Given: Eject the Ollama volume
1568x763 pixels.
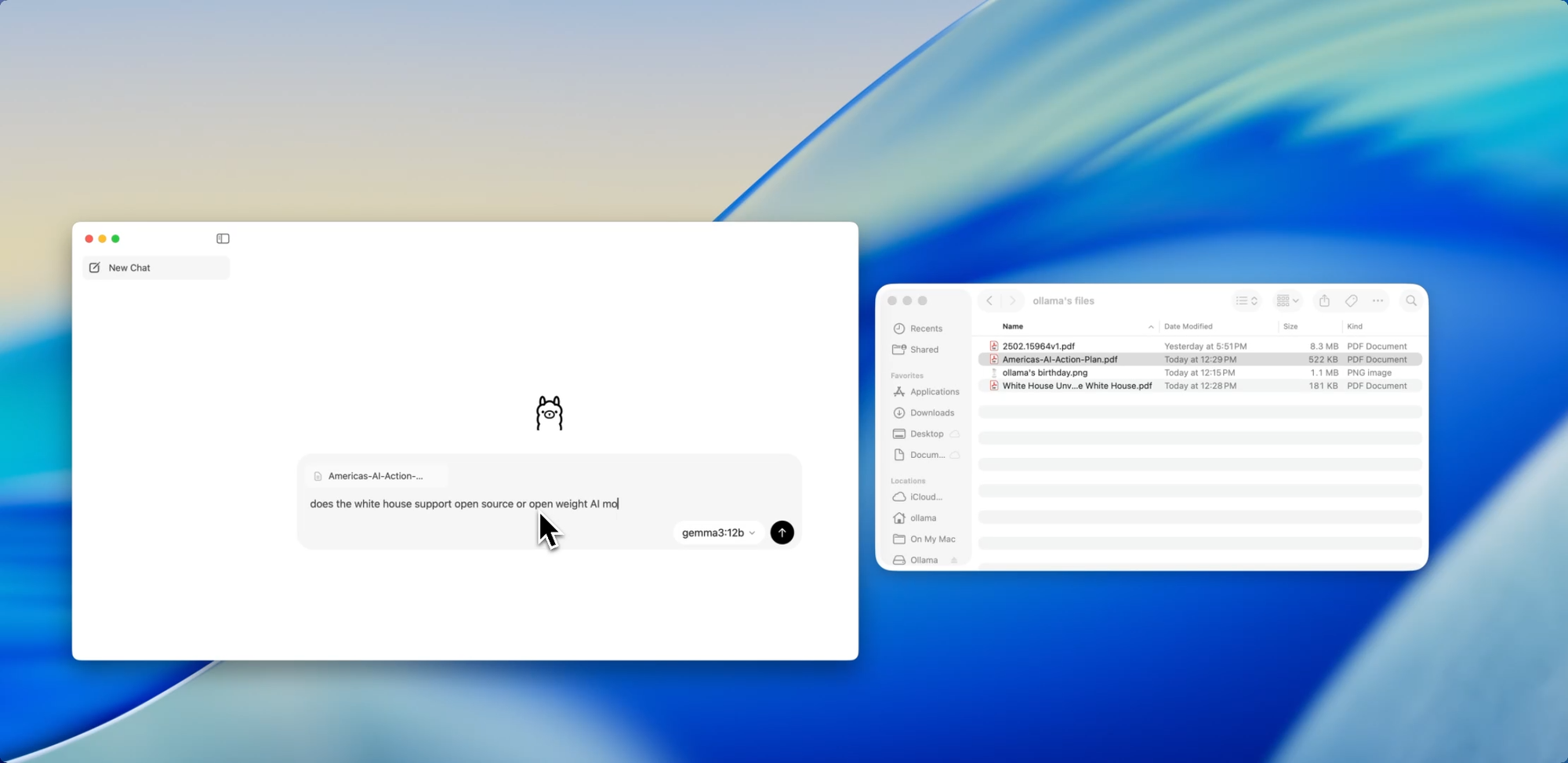Looking at the screenshot, I should [x=954, y=560].
